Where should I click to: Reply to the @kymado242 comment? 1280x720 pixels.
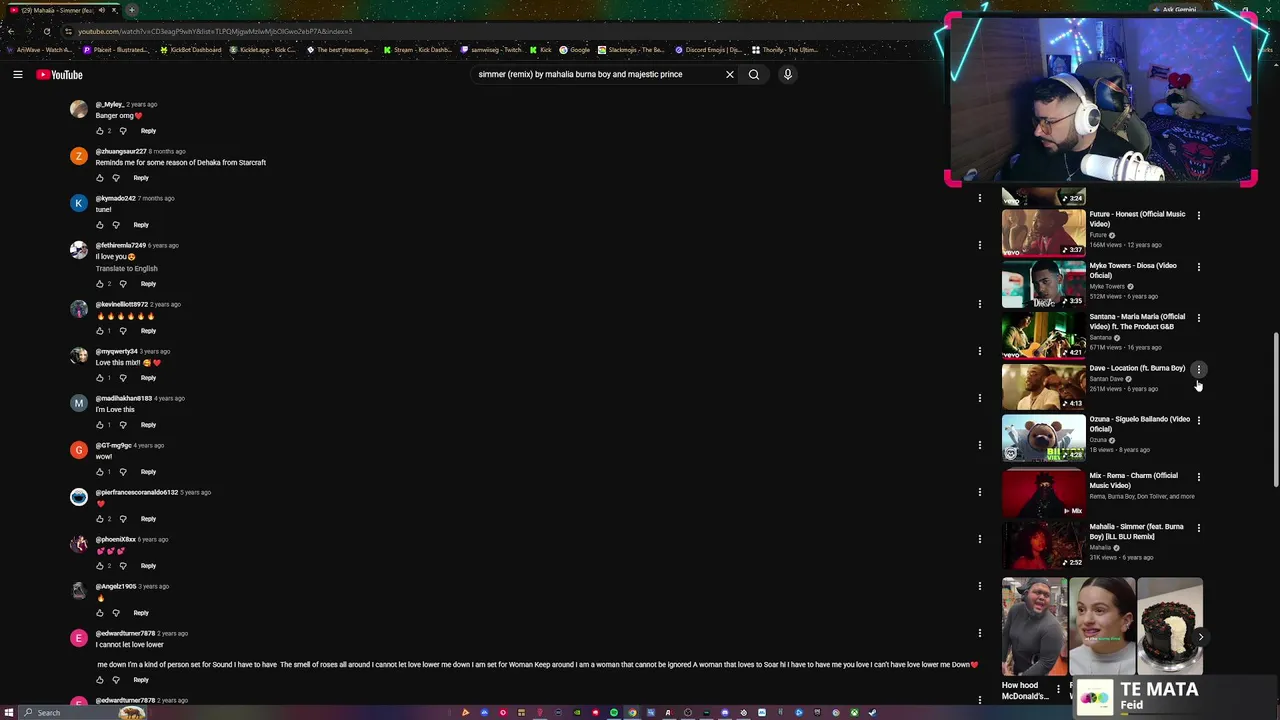pyautogui.click(x=141, y=225)
